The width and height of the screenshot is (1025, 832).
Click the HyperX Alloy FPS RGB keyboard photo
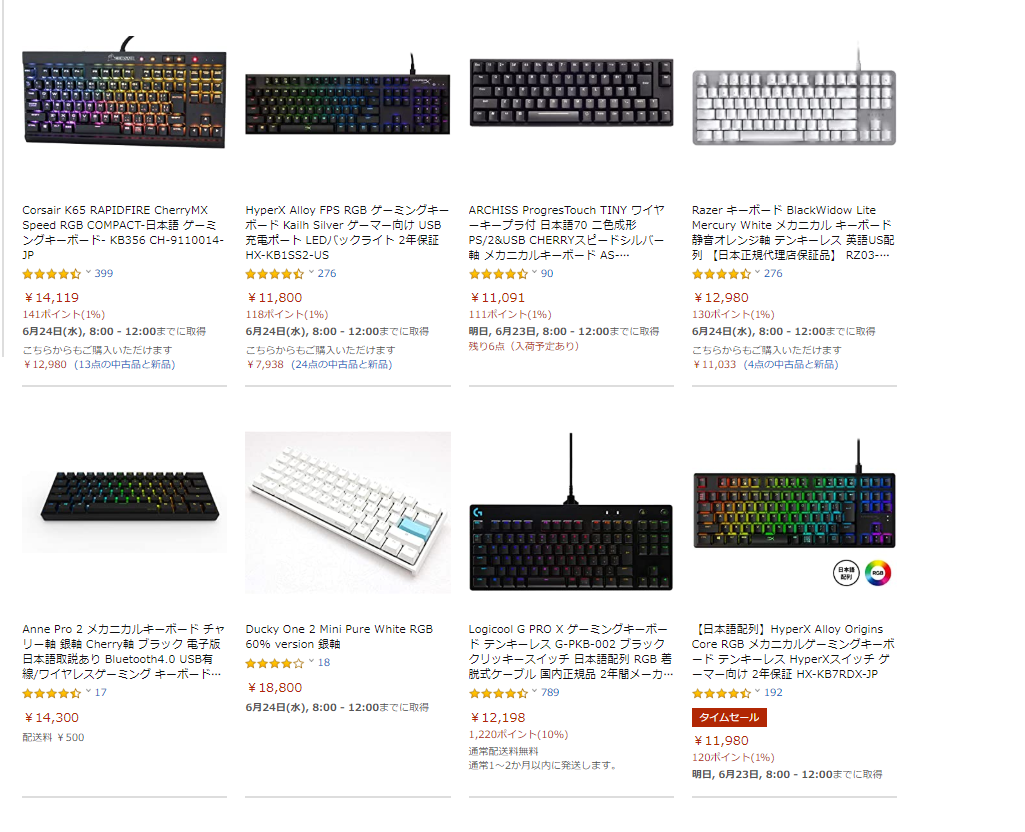point(347,95)
